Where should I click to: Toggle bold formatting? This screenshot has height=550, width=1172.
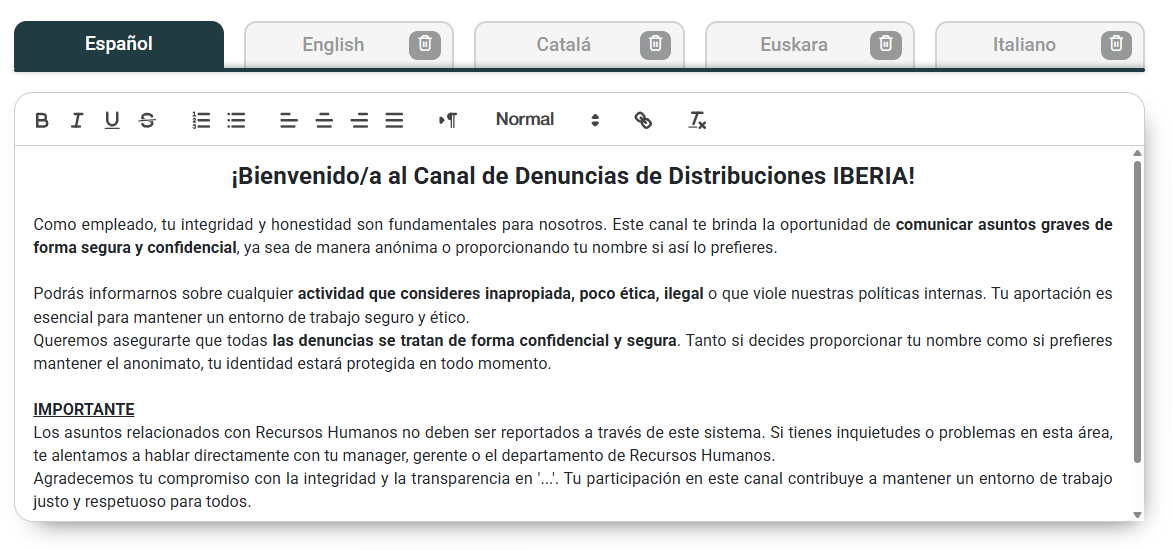pyautogui.click(x=43, y=120)
